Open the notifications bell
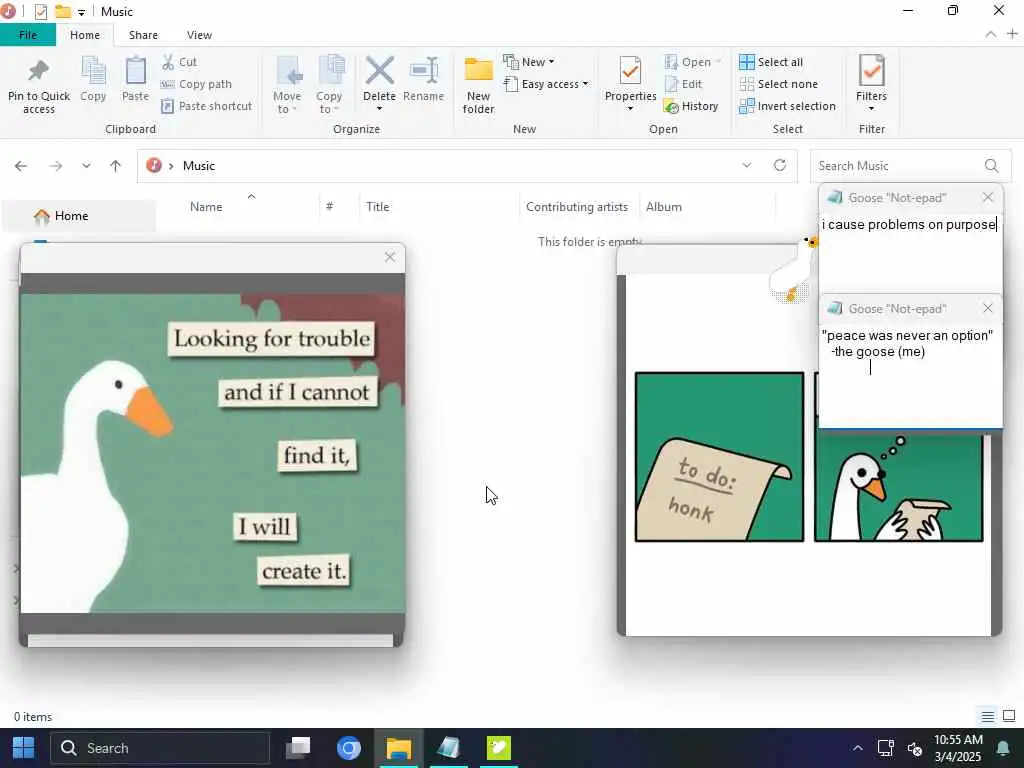1024x768 pixels. coord(1003,748)
